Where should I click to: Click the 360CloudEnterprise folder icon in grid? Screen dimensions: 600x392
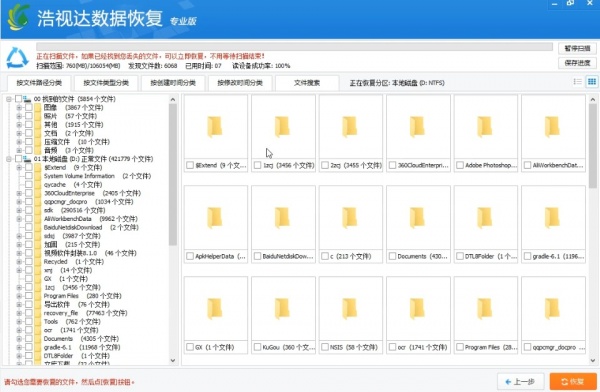pos(417,127)
